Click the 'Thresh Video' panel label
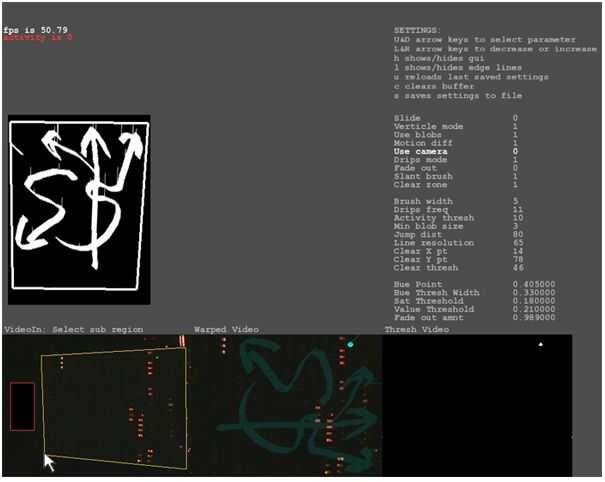 point(417,330)
